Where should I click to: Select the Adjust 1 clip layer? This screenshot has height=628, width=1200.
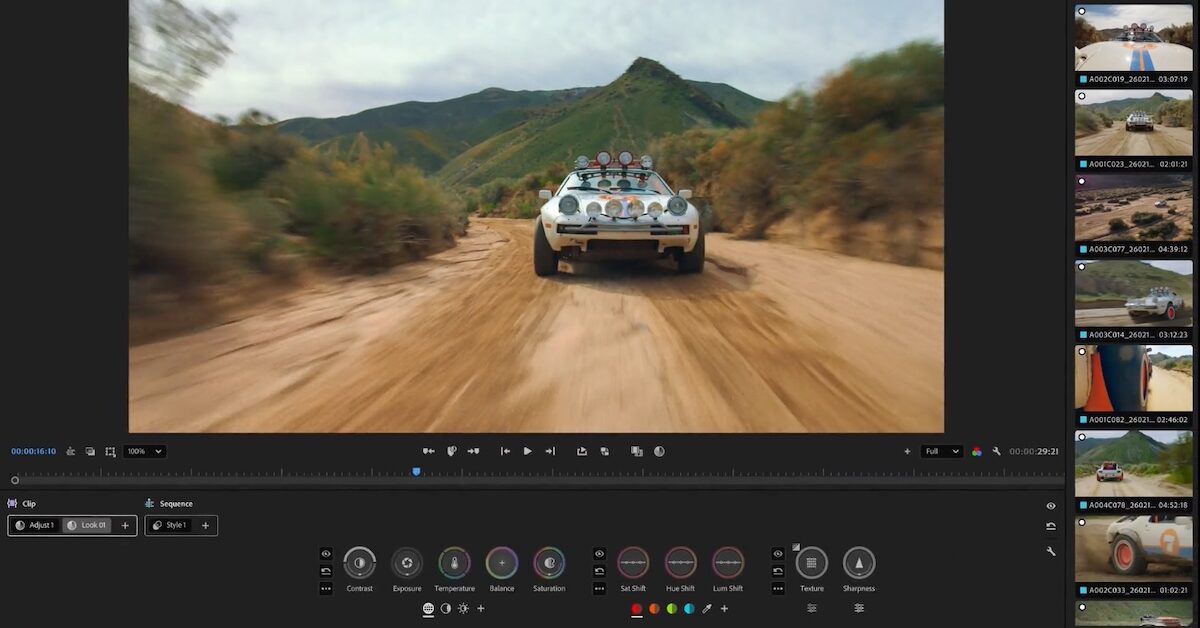[x=37, y=524]
